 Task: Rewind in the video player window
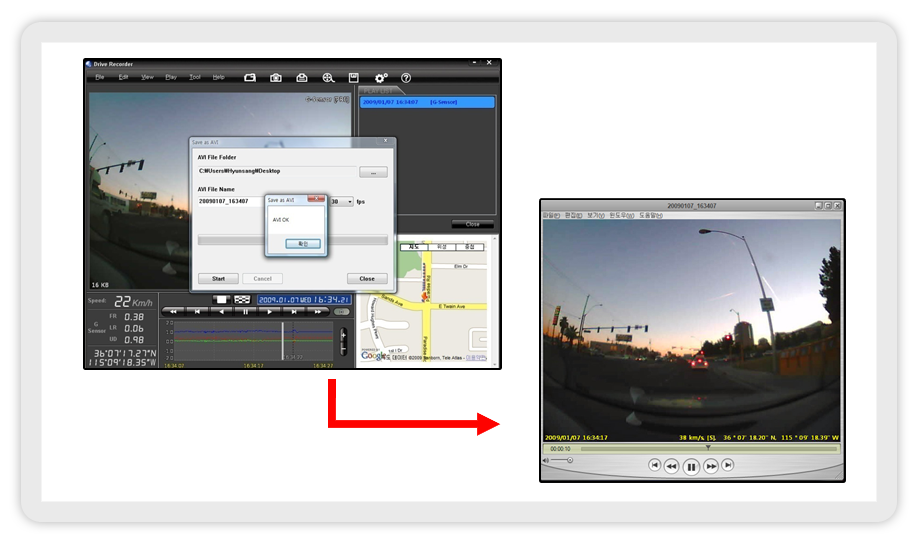pos(672,466)
